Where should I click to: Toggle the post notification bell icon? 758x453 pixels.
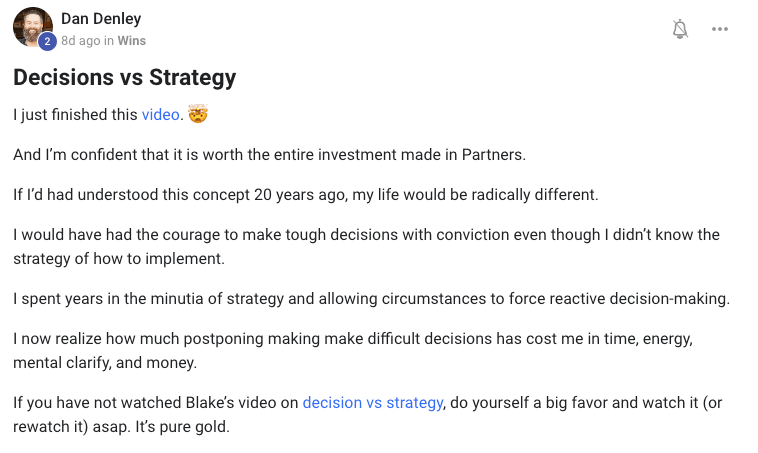[x=680, y=29]
